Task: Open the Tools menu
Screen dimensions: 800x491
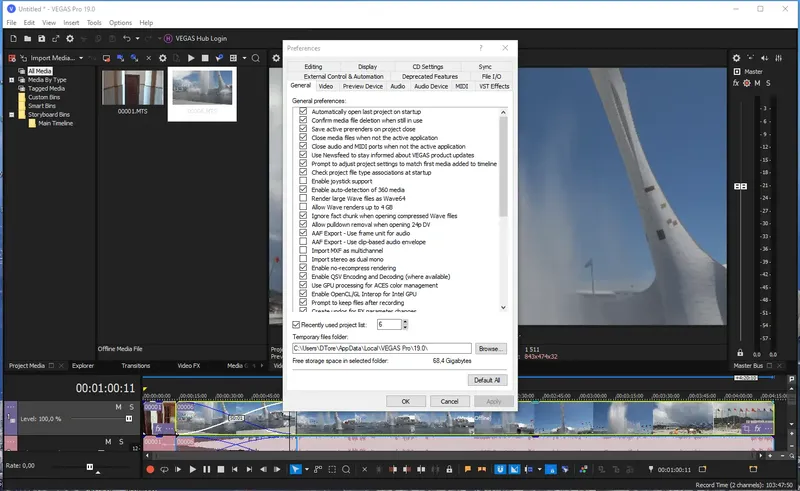Action: point(94,22)
